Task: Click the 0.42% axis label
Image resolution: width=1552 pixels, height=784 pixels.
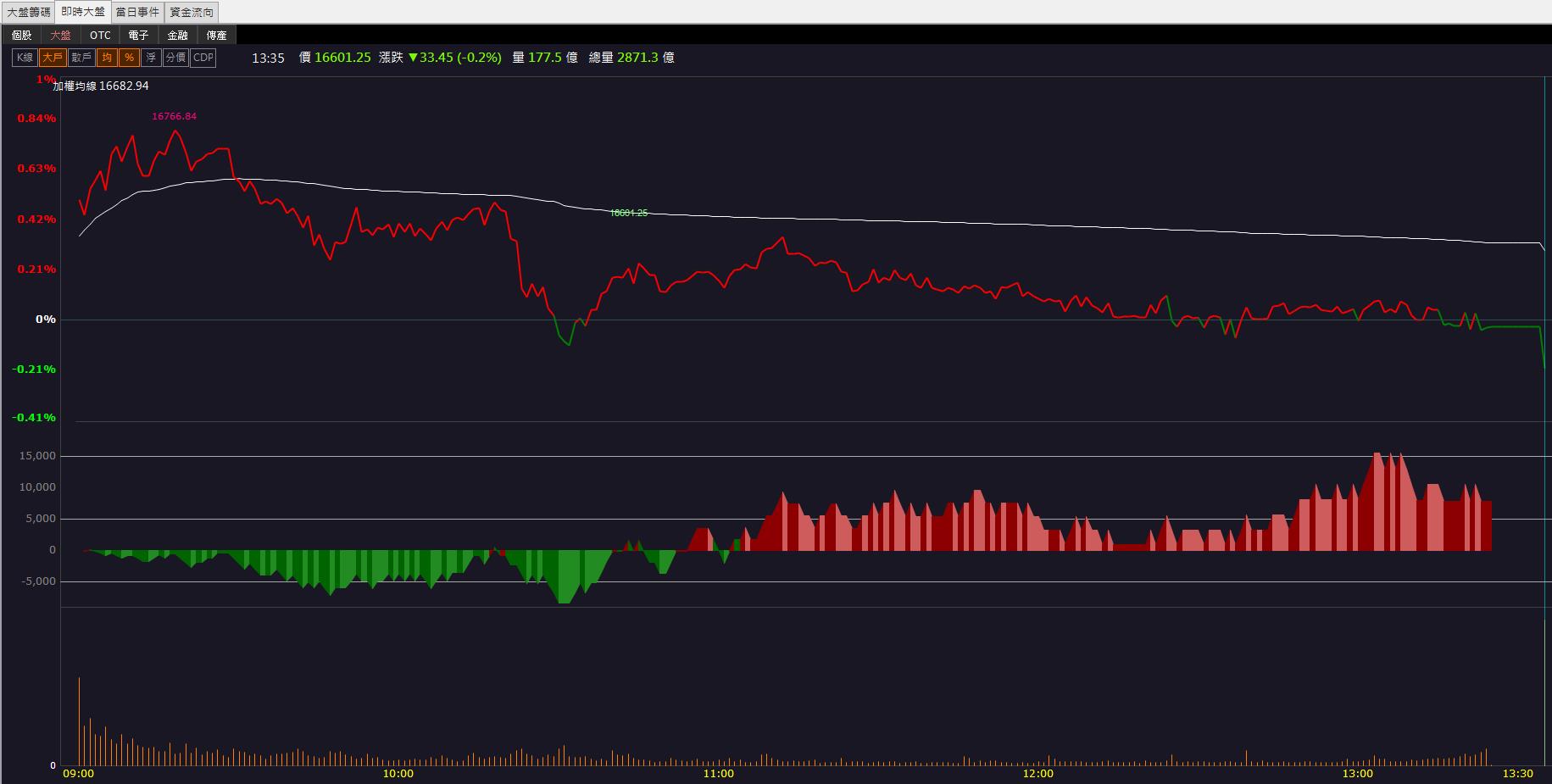Action: 36,220
